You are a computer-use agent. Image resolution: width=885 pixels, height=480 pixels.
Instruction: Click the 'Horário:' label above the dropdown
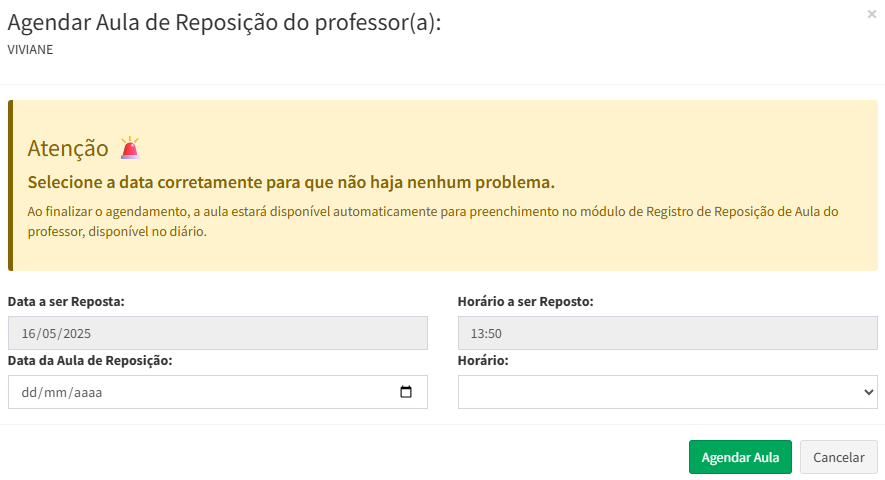[483, 360]
